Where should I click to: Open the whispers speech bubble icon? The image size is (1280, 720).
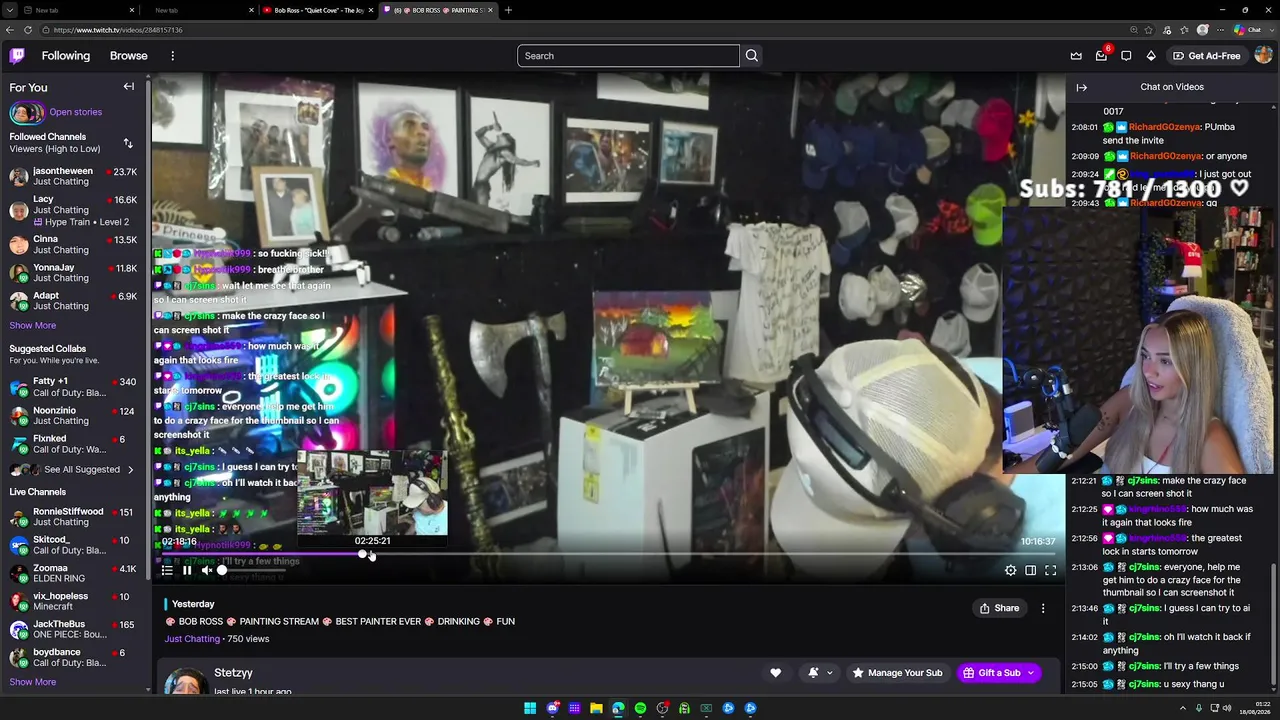[1126, 56]
